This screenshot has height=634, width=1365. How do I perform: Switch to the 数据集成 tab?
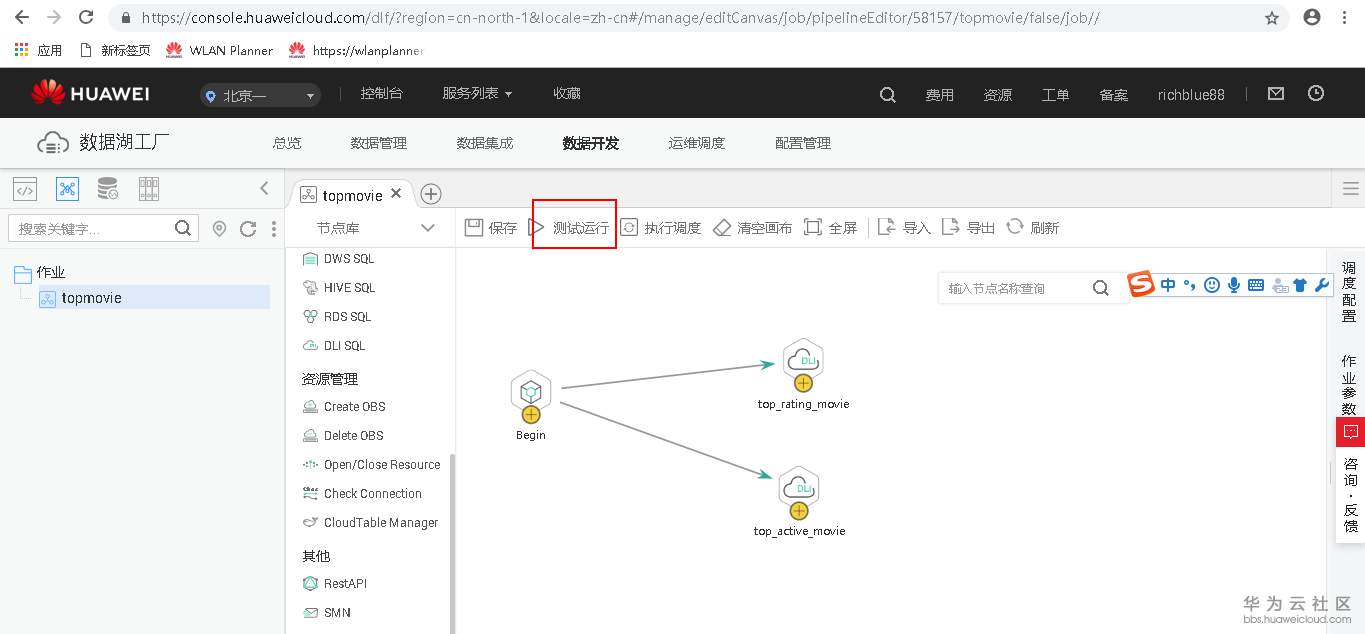click(x=484, y=143)
